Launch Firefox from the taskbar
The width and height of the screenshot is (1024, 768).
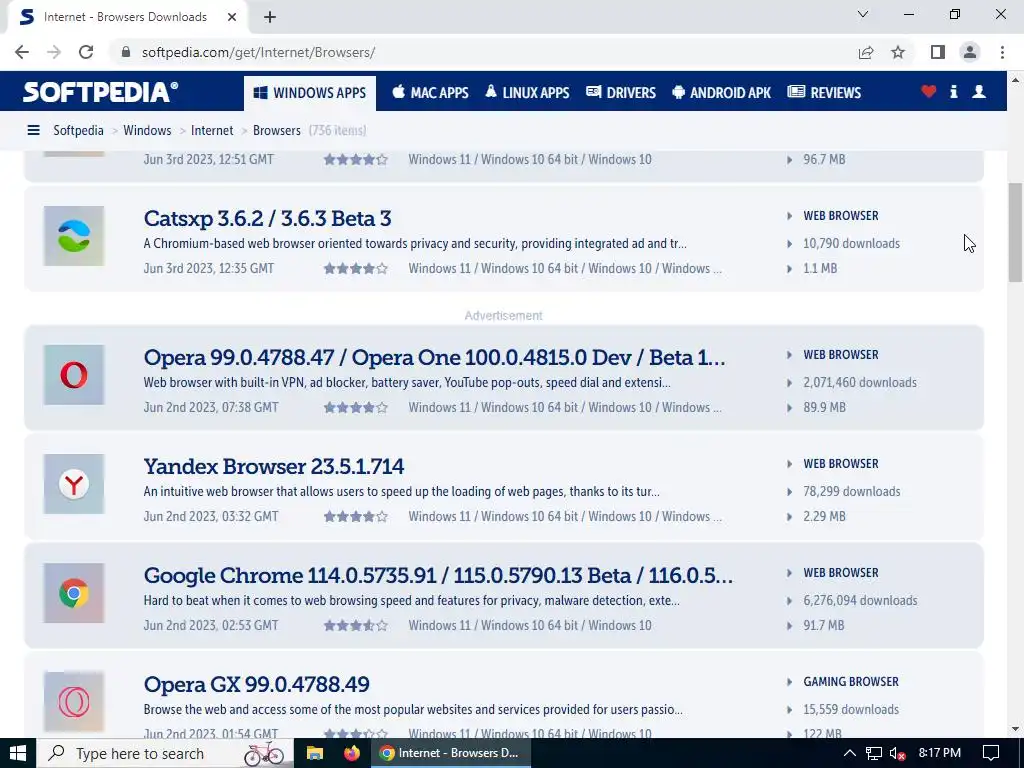tap(351, 753)
